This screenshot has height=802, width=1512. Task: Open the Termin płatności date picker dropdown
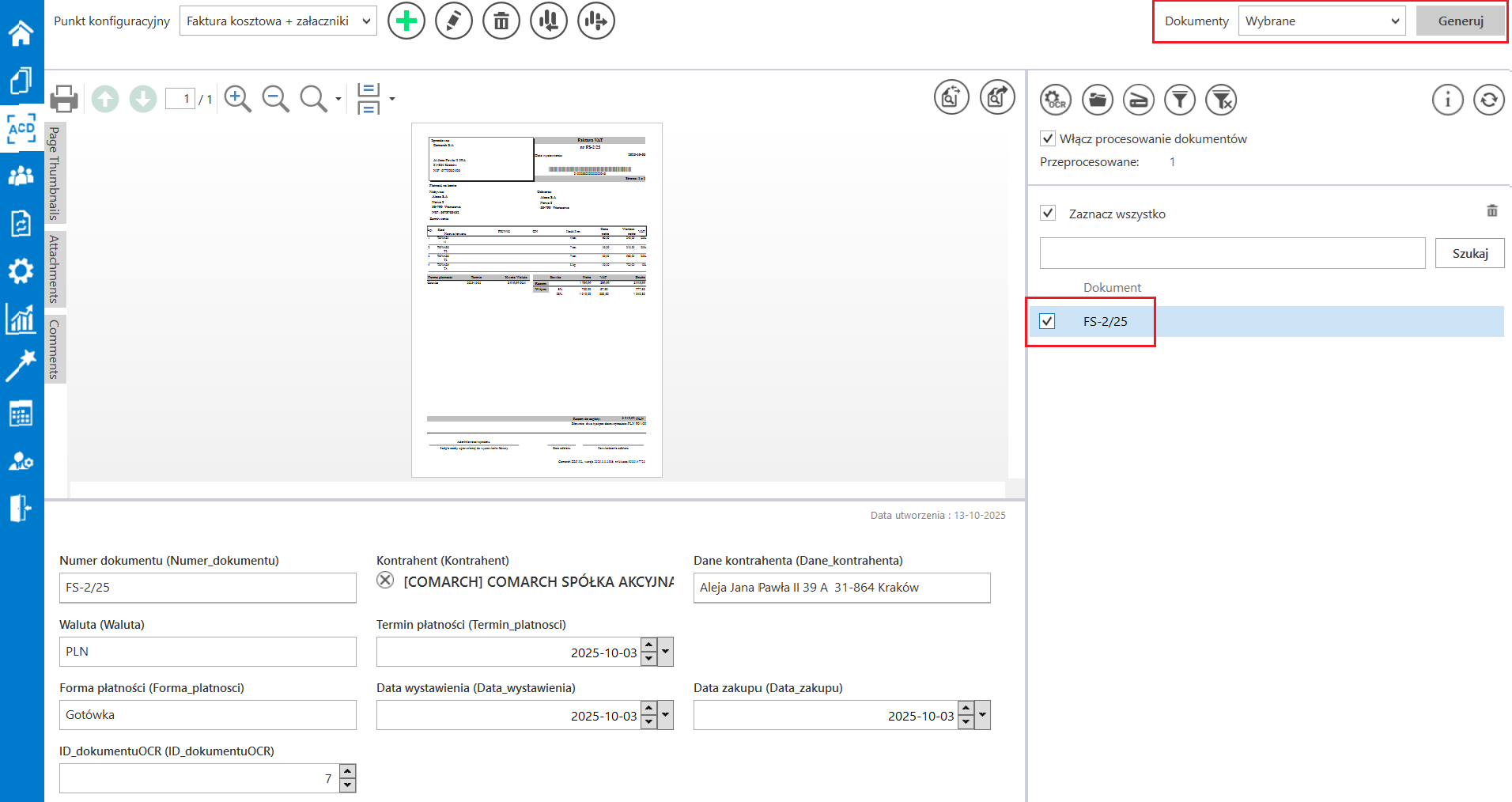click(x=666, y=652)
